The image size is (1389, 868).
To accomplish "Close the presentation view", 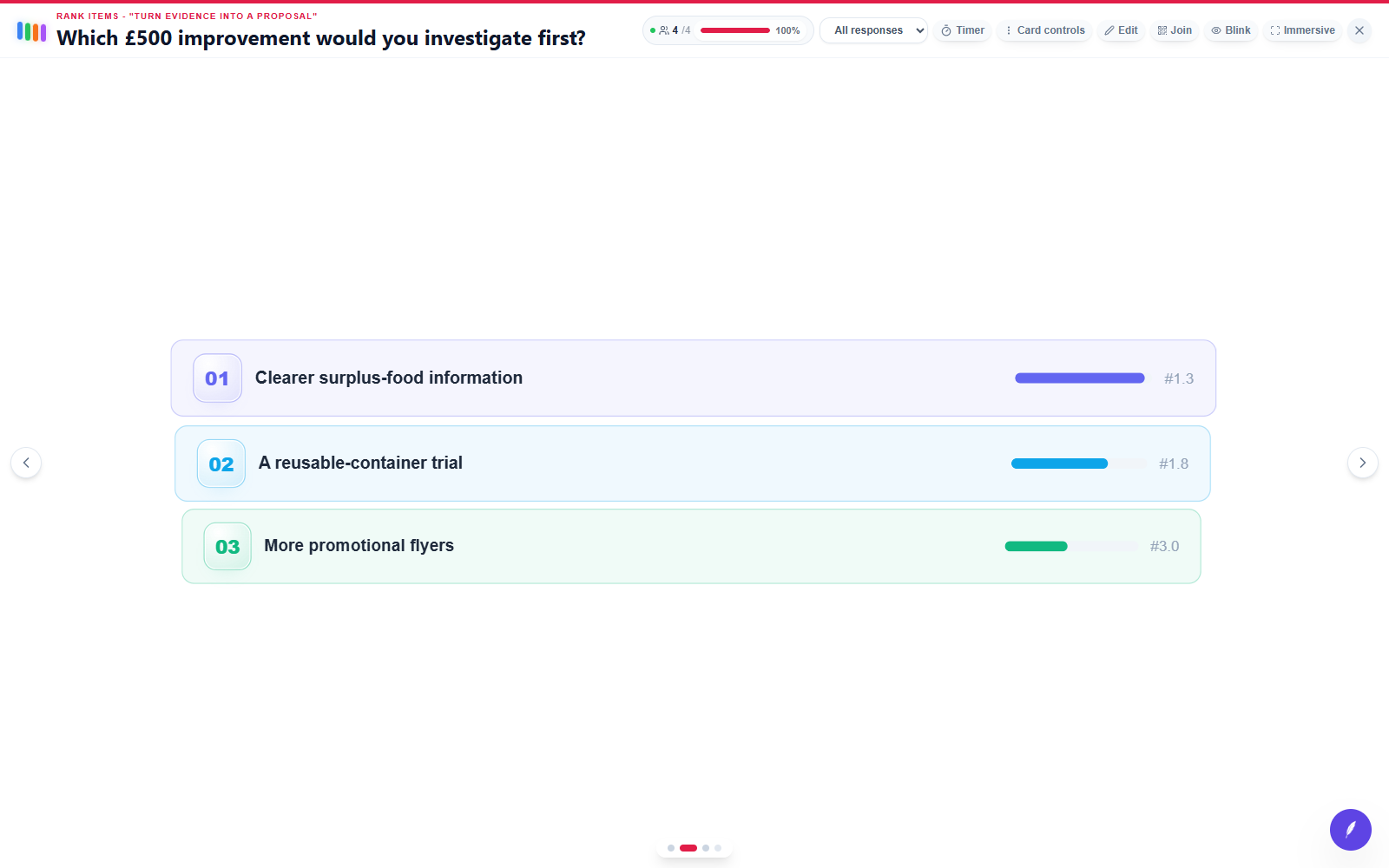I will click(x=1359, y=30).
